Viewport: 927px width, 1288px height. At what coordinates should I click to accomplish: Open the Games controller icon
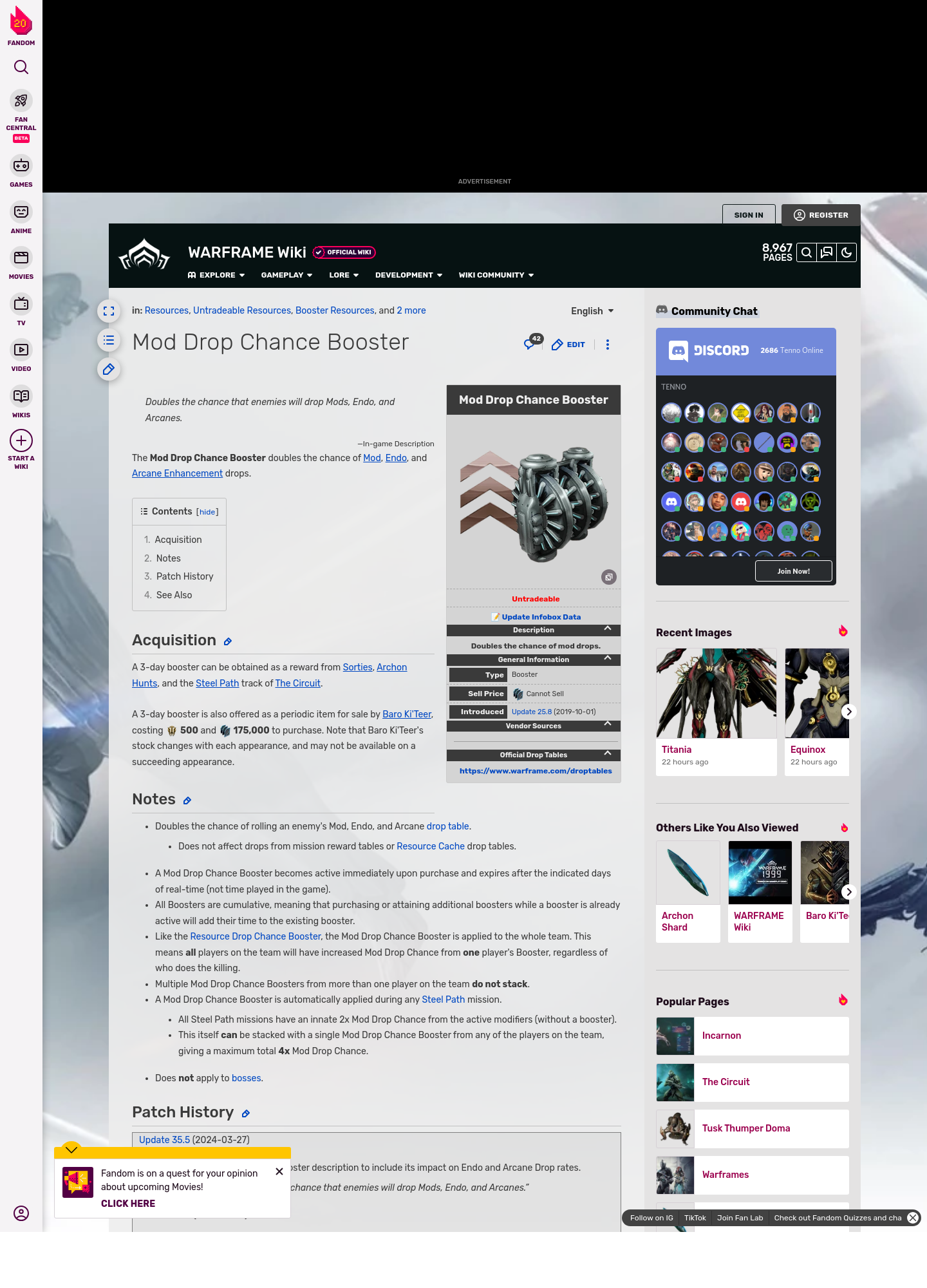tap(21, 166)
